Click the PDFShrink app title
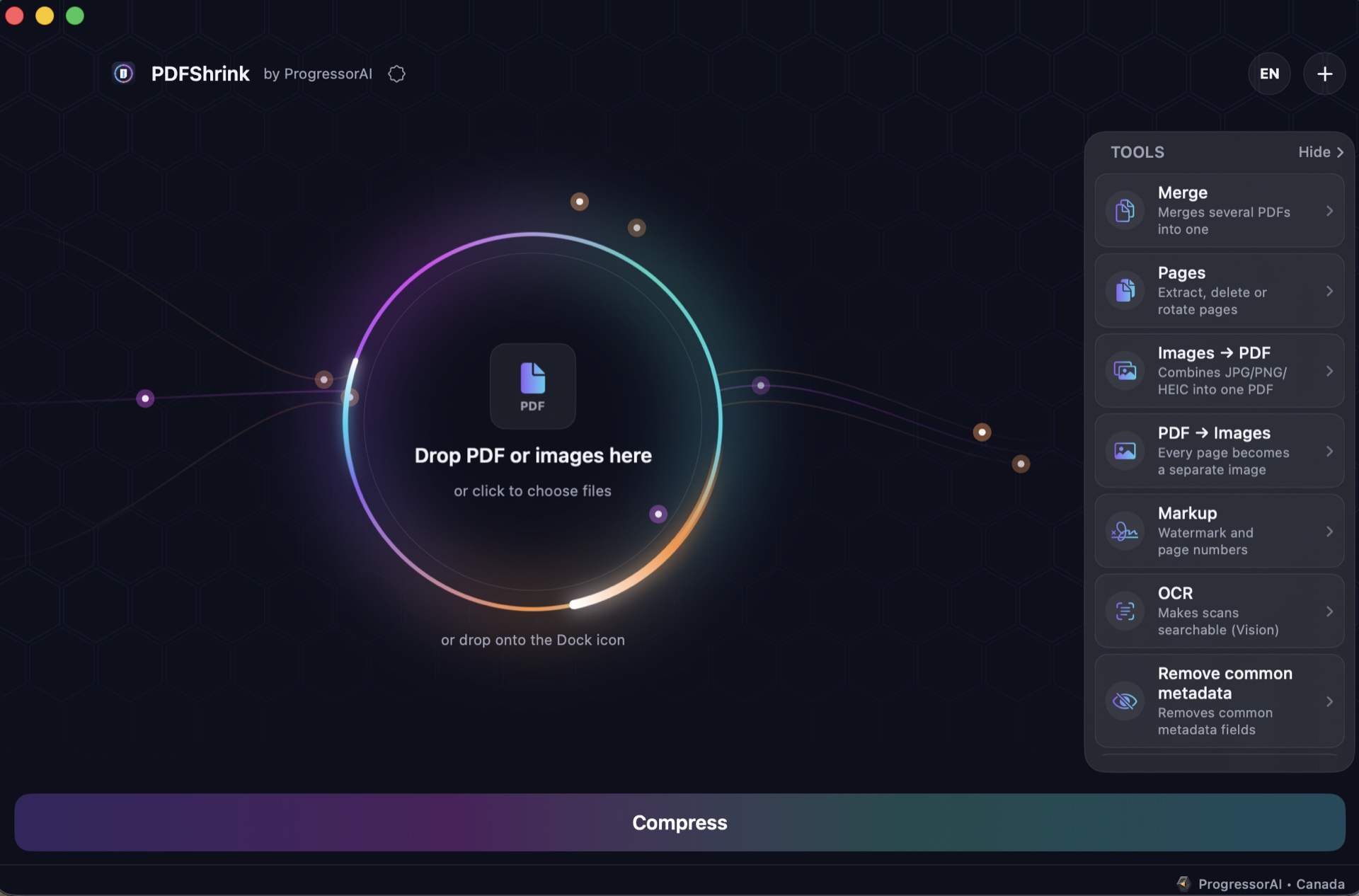 click(200, 74)
